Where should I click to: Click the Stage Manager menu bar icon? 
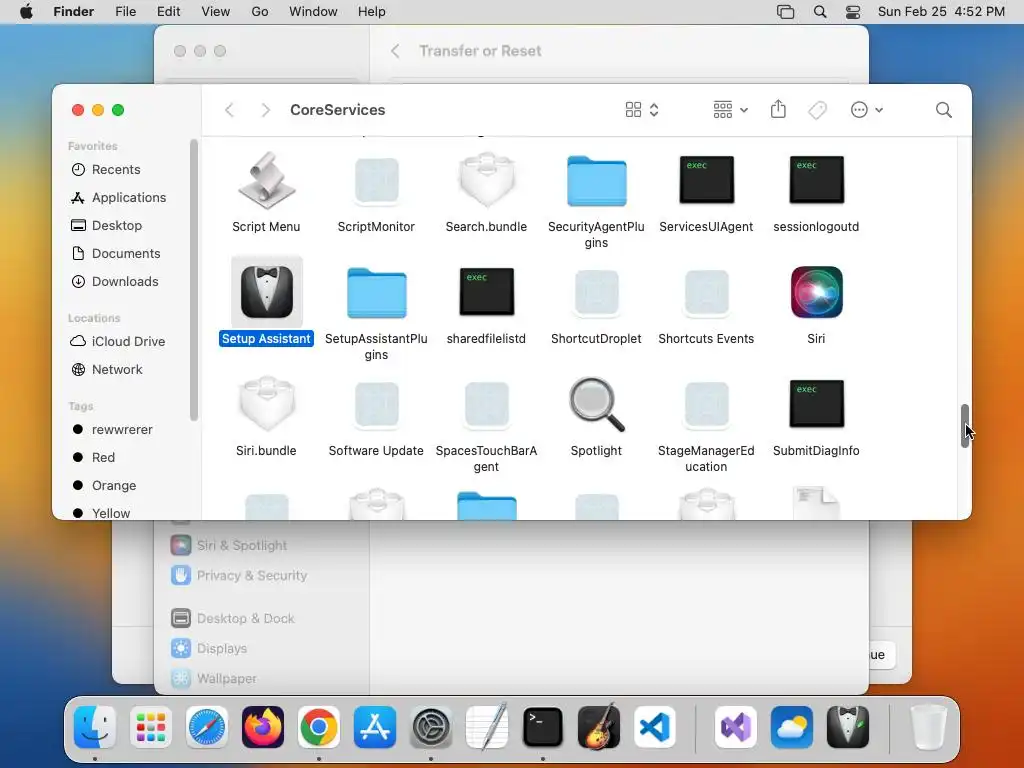[x=786, y=12]
